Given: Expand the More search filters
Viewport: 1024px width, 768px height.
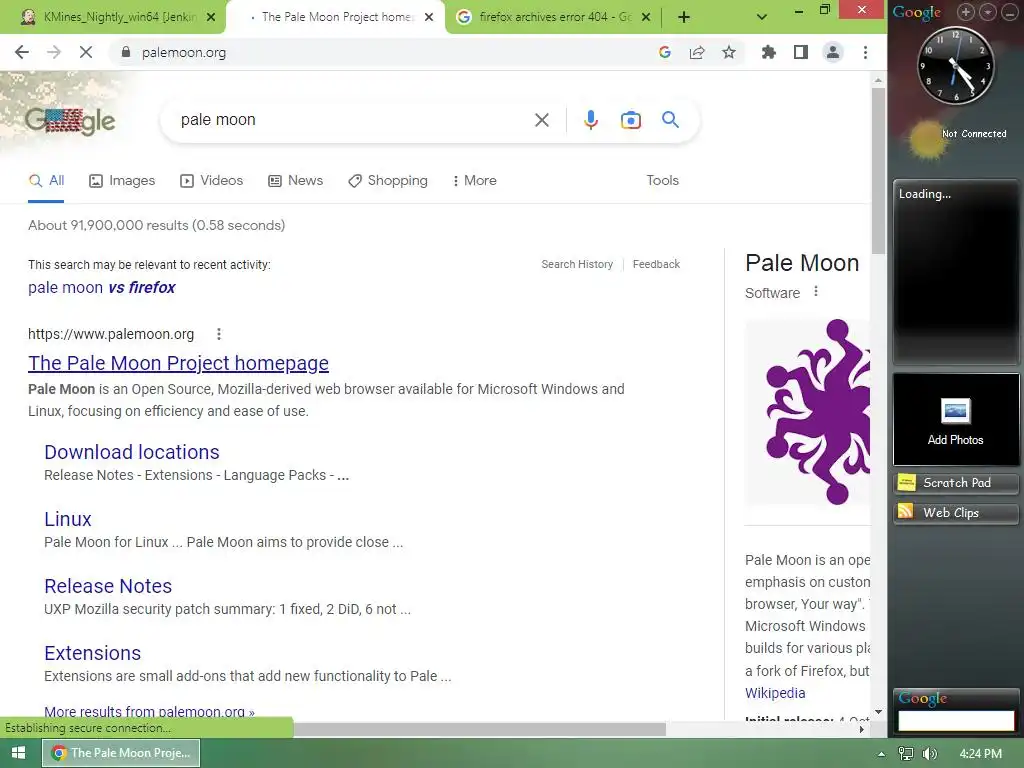Looking at the screenshot, I should click(475, 180).
